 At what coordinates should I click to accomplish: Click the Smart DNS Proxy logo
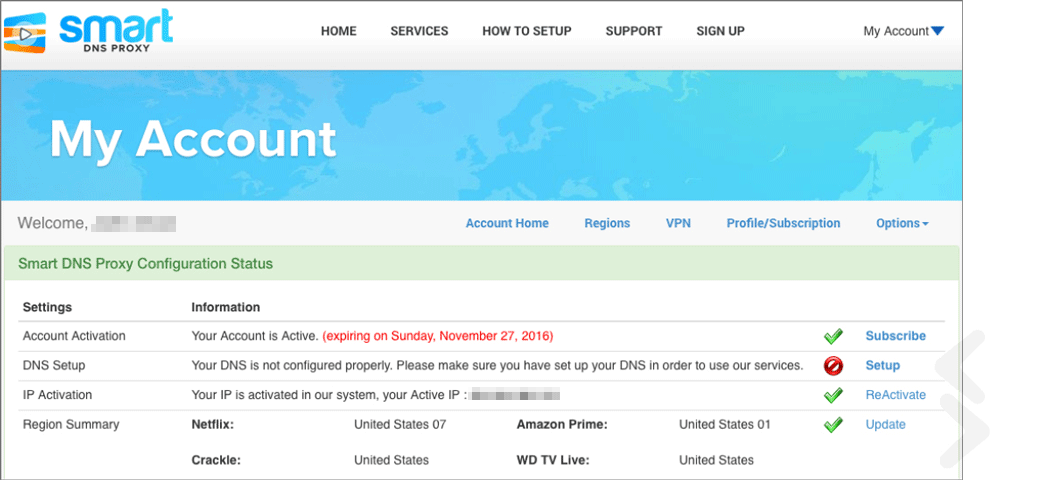[88, 31]
